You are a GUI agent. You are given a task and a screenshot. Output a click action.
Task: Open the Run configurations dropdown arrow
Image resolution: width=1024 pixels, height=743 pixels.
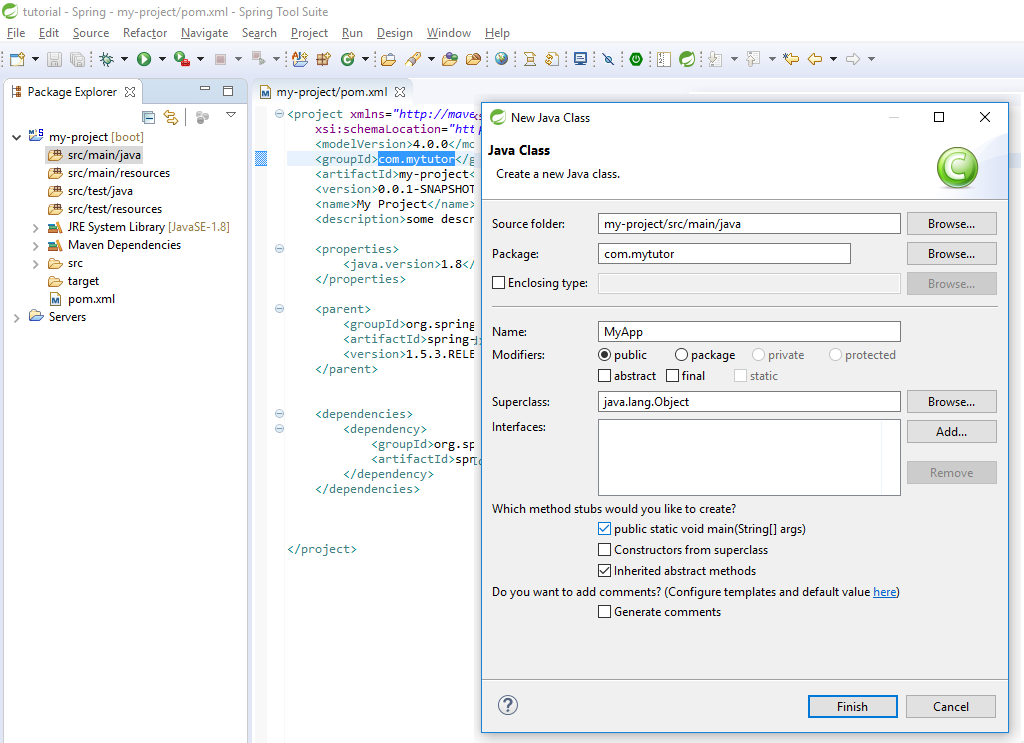tap(162, 59)
